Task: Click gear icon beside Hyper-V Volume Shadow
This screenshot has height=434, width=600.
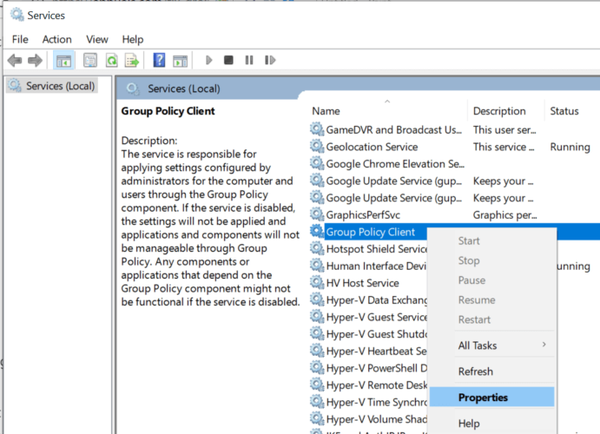Action: coord(317,419)
